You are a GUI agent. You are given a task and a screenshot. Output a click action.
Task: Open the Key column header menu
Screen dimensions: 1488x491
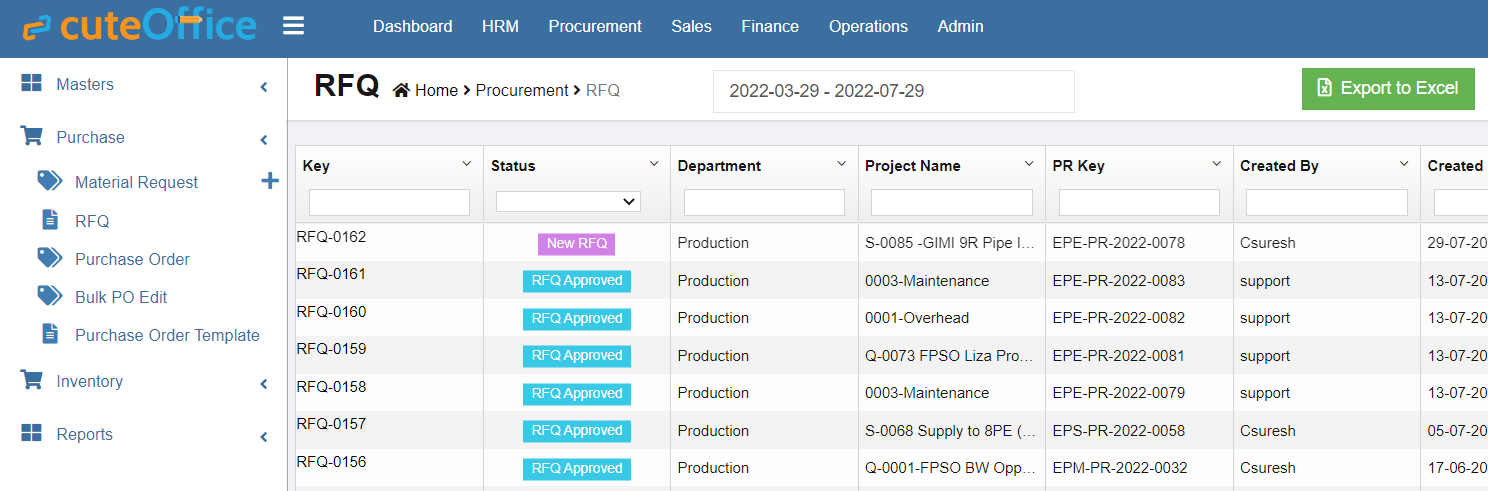(x=466, y=164)
